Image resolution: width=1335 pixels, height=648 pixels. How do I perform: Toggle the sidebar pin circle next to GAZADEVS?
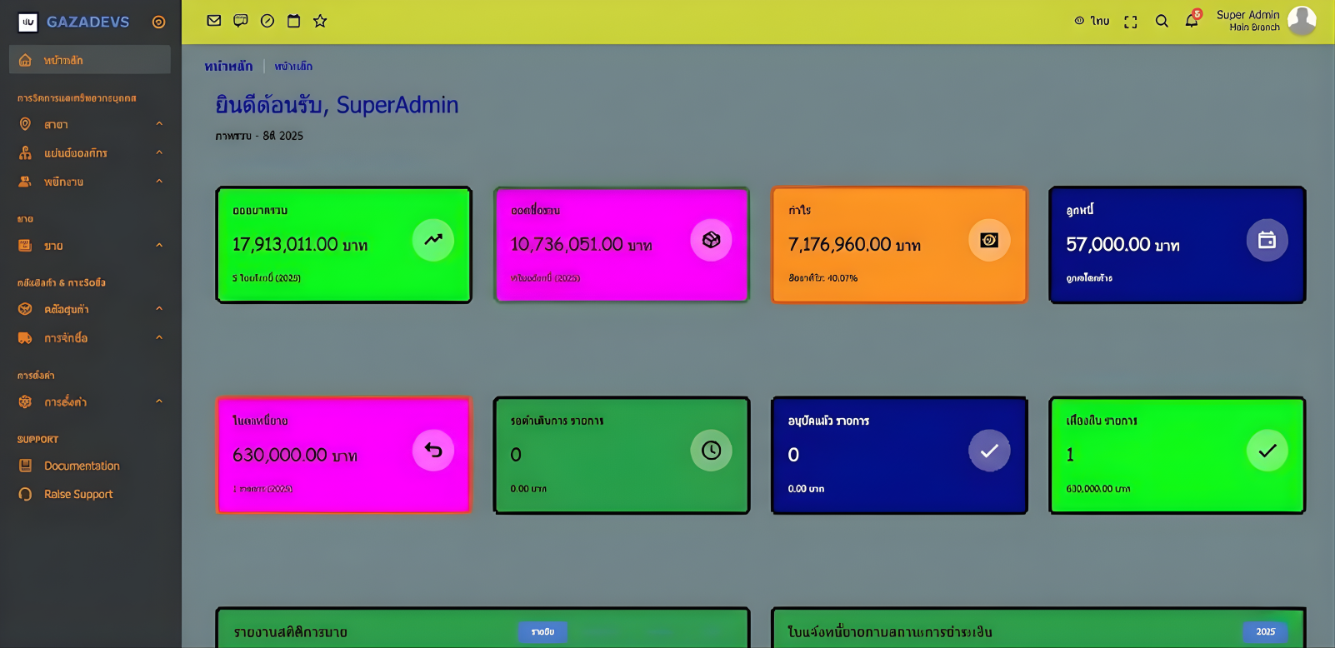point(158,22)
